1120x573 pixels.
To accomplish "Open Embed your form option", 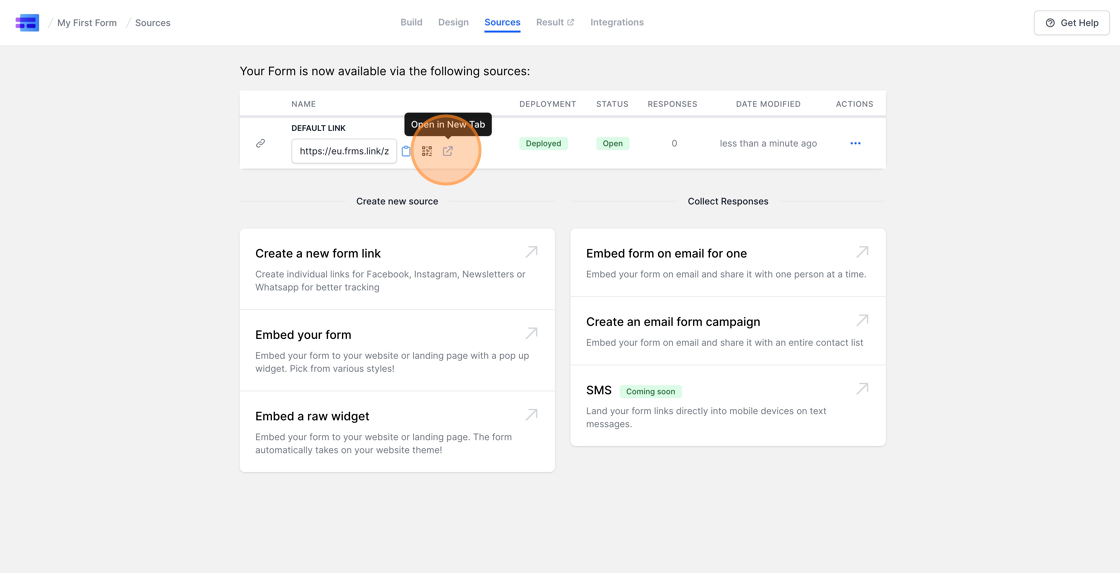I will coord(397,351).
